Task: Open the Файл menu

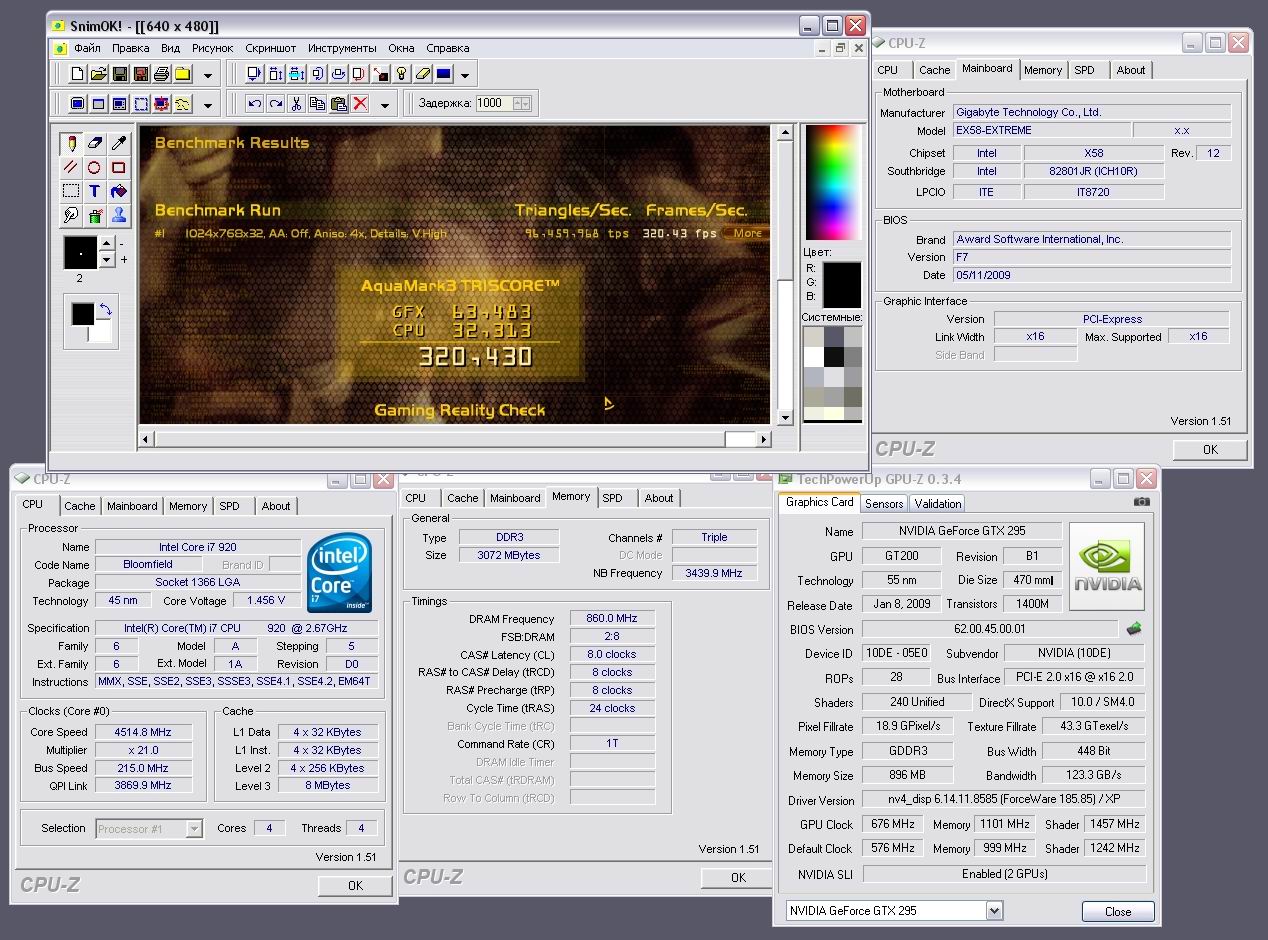Action: click(x=87, y=48)
